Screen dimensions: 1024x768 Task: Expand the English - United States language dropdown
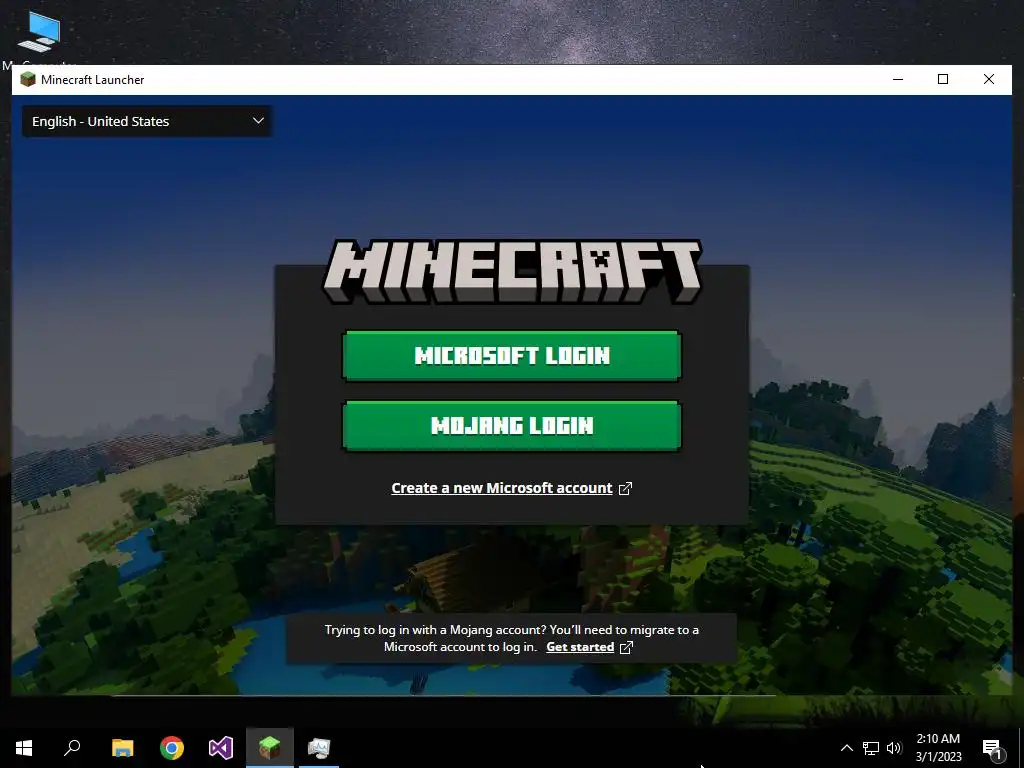(x=148, y=121)
